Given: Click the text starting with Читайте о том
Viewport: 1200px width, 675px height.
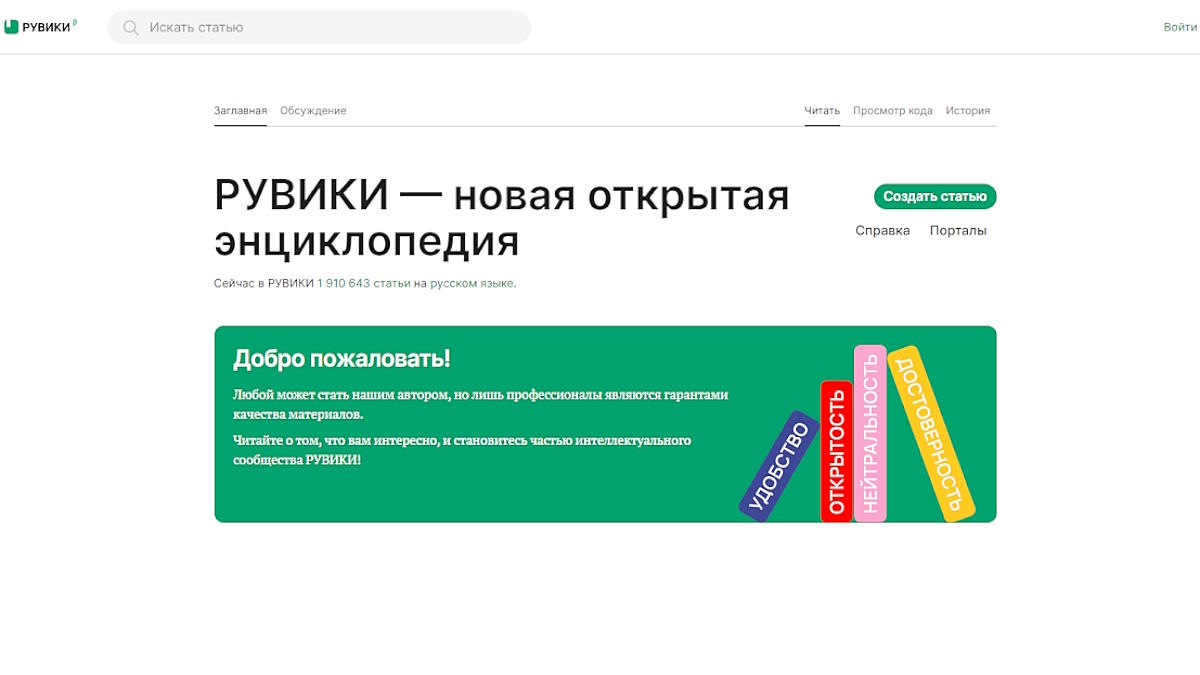Looking at the screenshot, I should tap(462, 450).
